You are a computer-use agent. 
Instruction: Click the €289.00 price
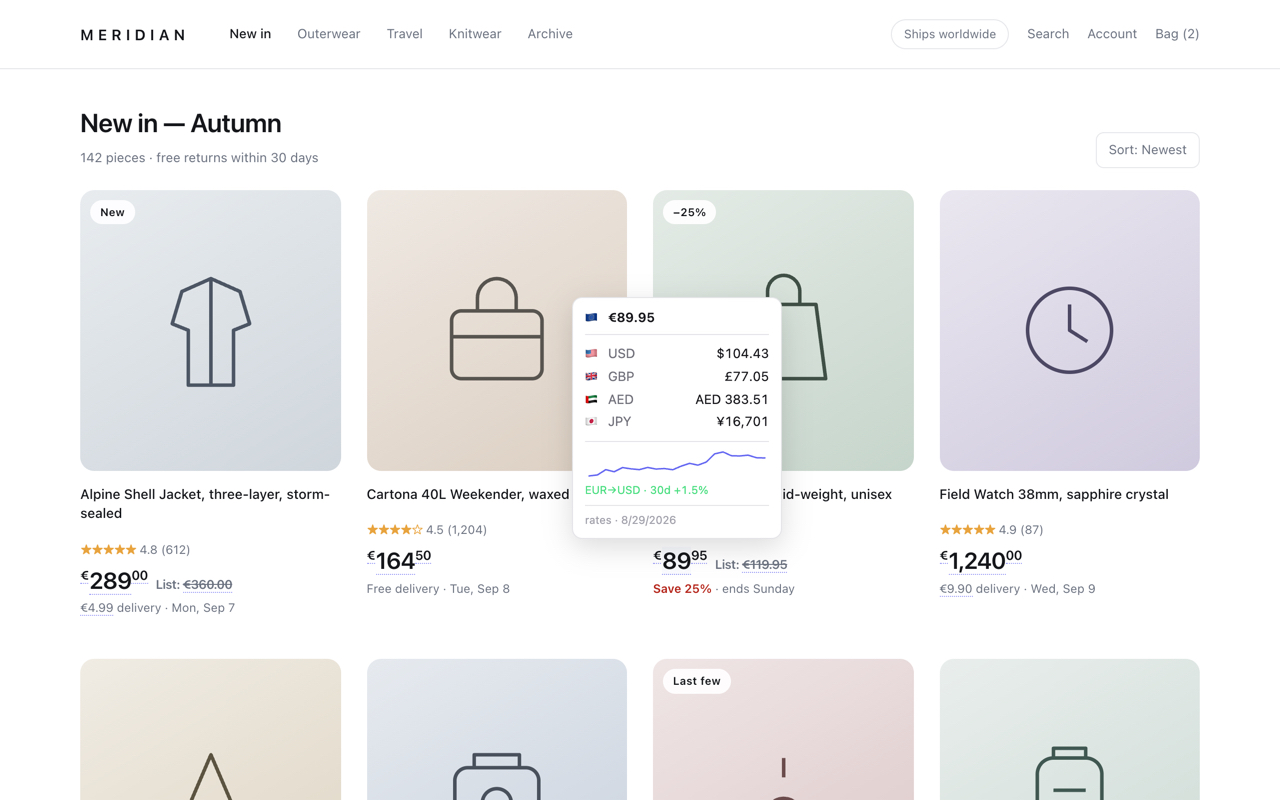click(114, 580)
